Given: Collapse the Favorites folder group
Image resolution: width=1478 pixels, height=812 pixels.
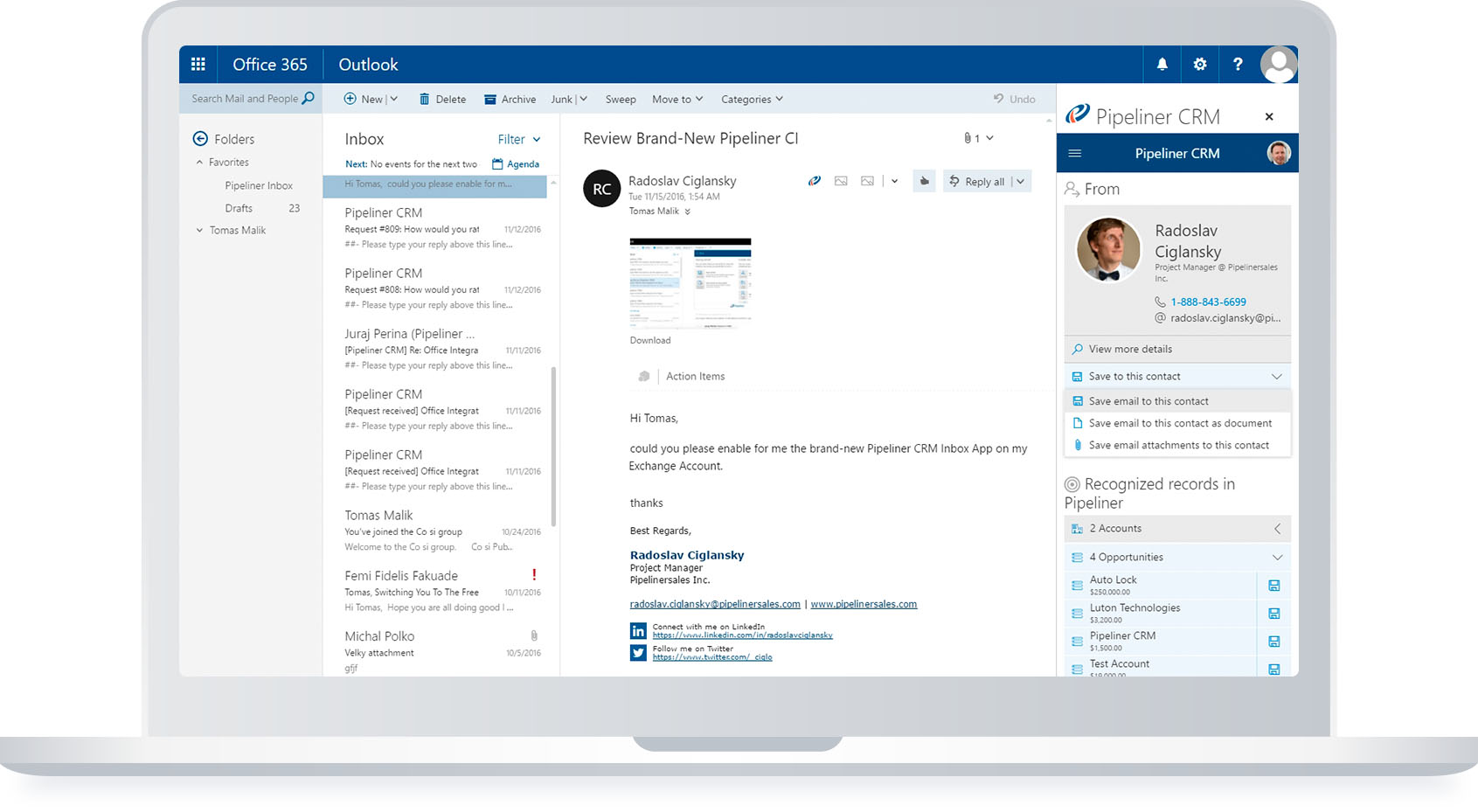Looking at the screenshot, I should tap(199, 162).
